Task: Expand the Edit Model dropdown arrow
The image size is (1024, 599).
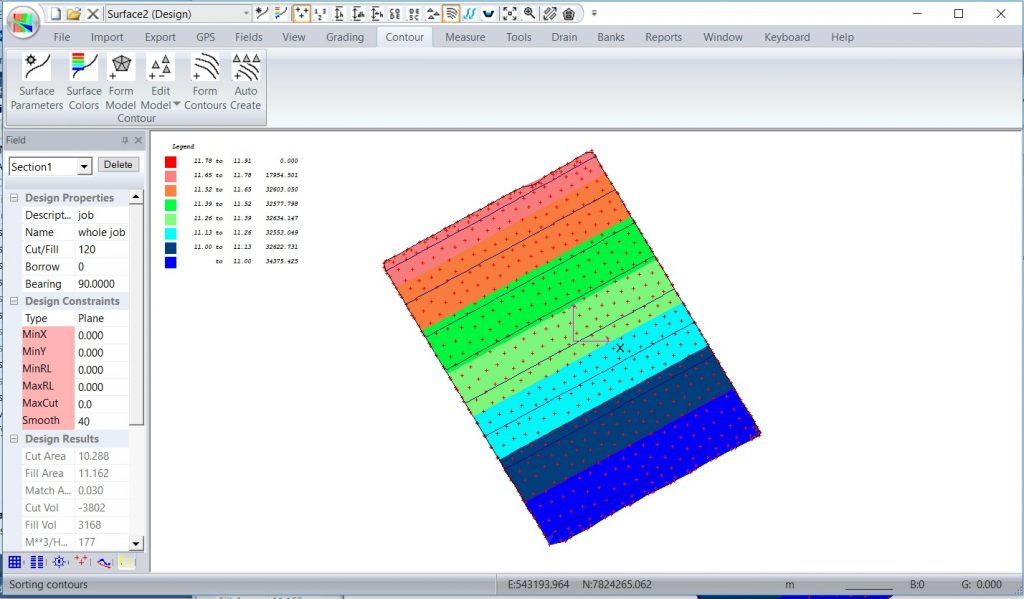Action: pos(177,104)
